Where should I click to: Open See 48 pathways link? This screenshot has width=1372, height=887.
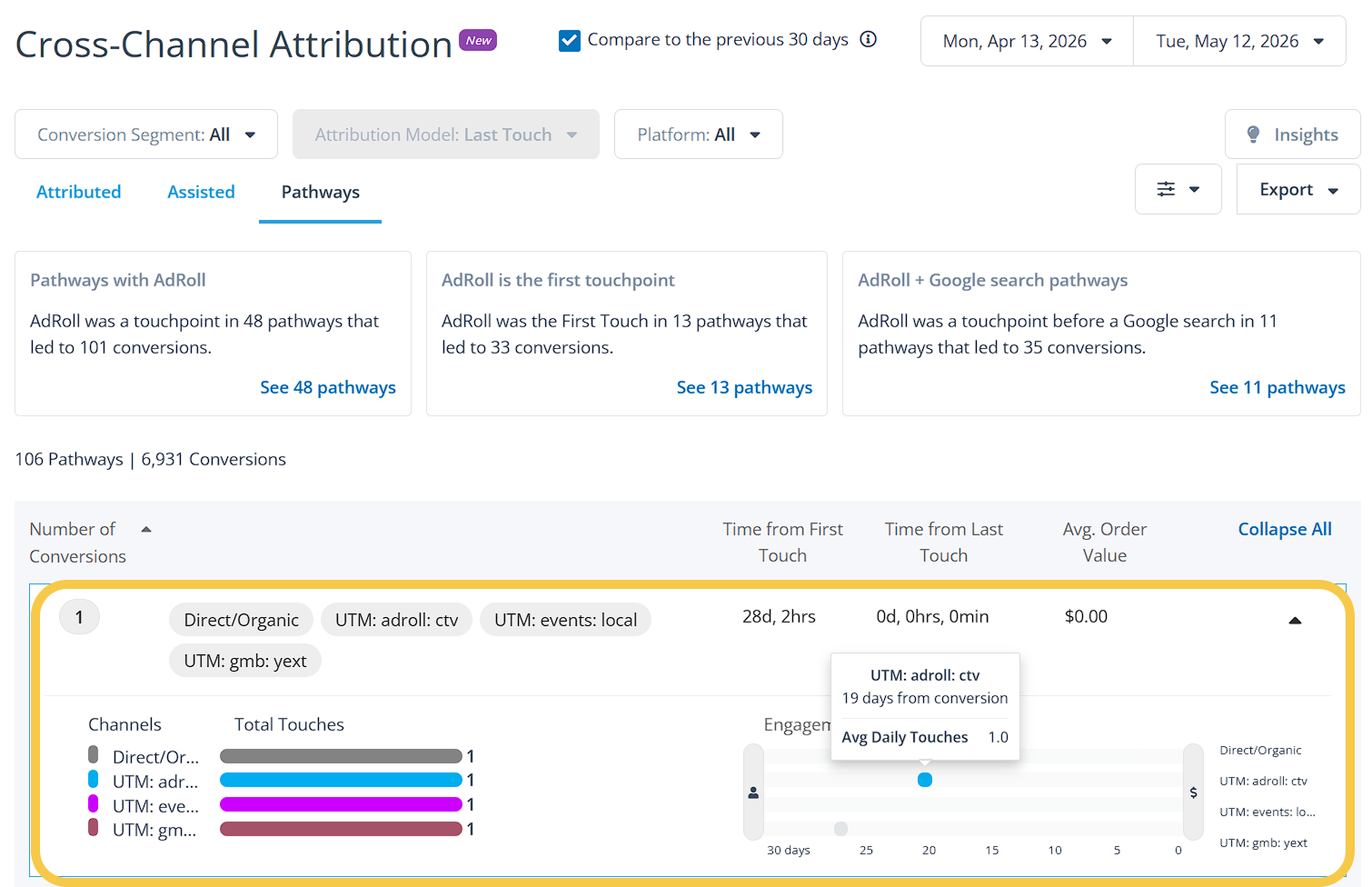pyautogui.click(x=328, y=387)
